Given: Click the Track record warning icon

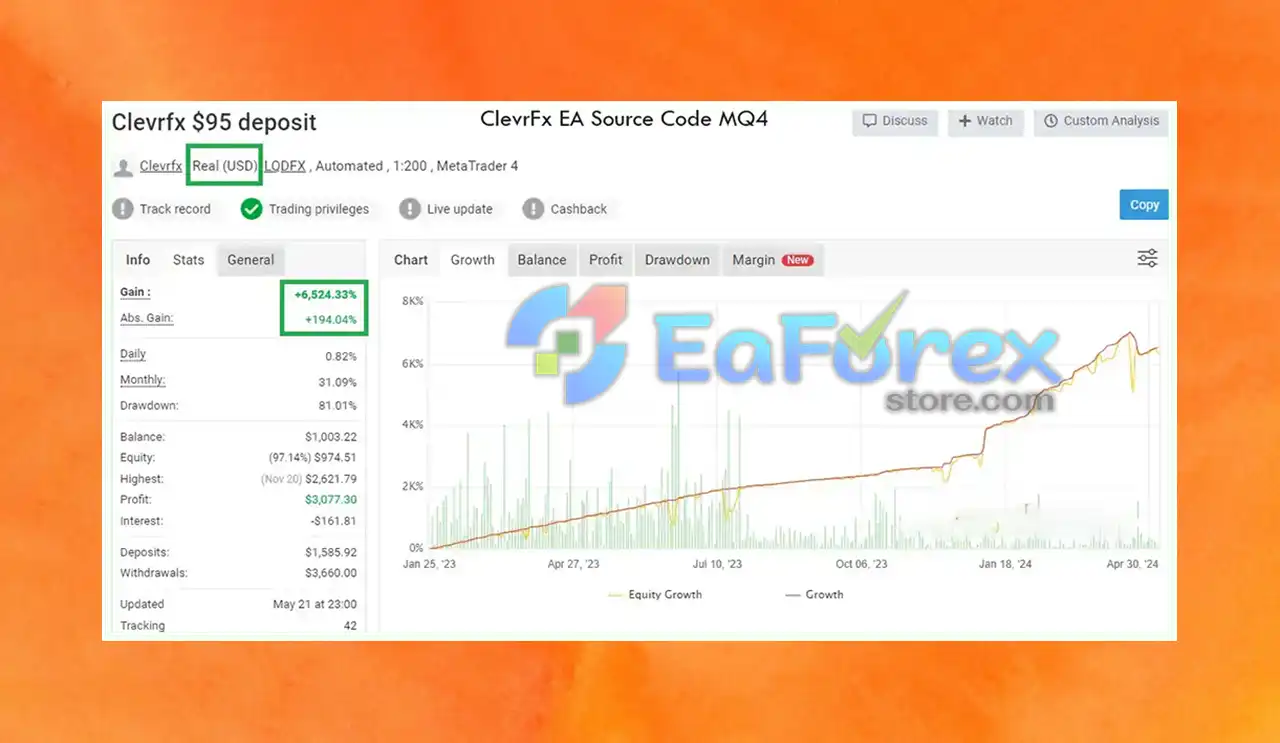Looking at the screenshot, I should pos(122,209).
